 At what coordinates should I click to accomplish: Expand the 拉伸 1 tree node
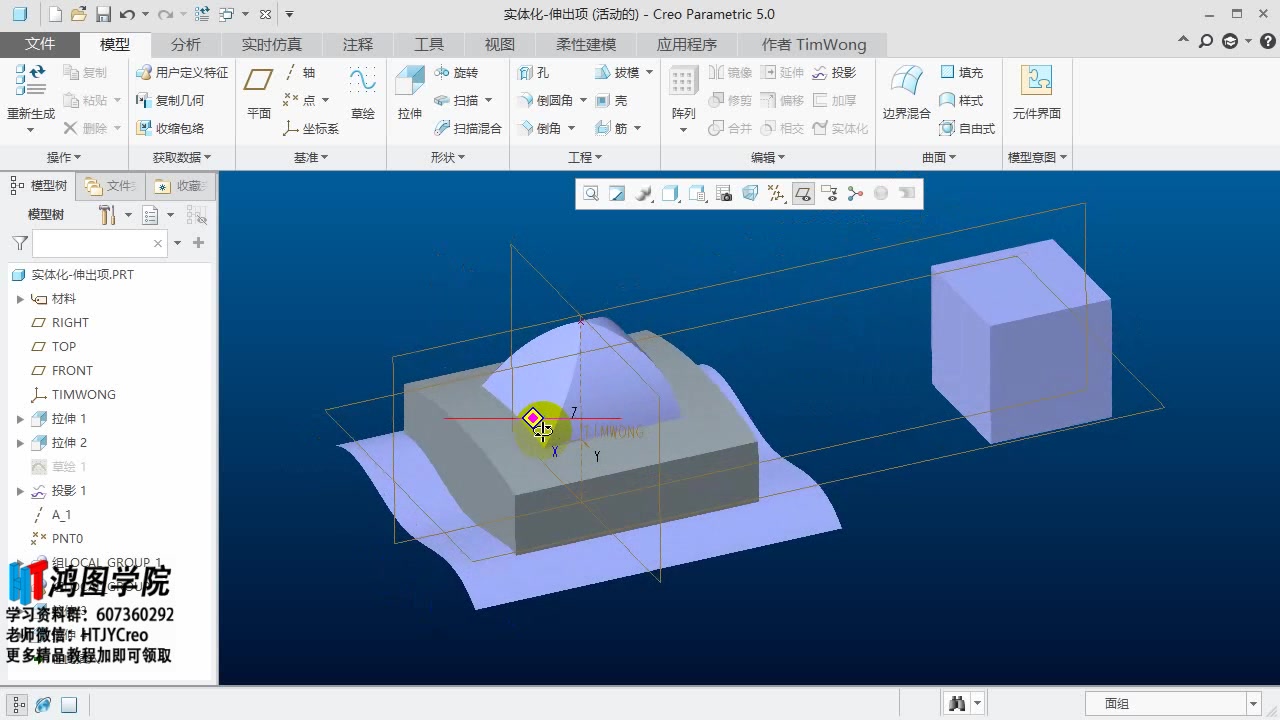point(20,419)
